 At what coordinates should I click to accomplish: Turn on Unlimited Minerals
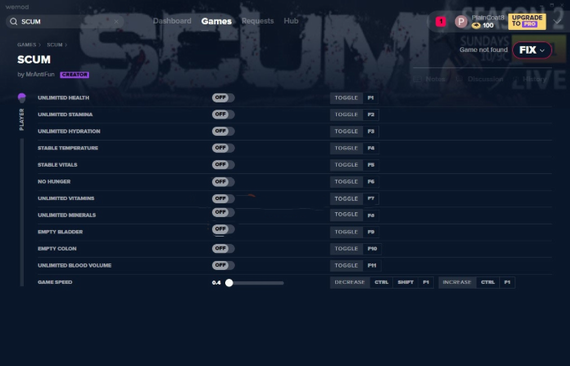223,212
